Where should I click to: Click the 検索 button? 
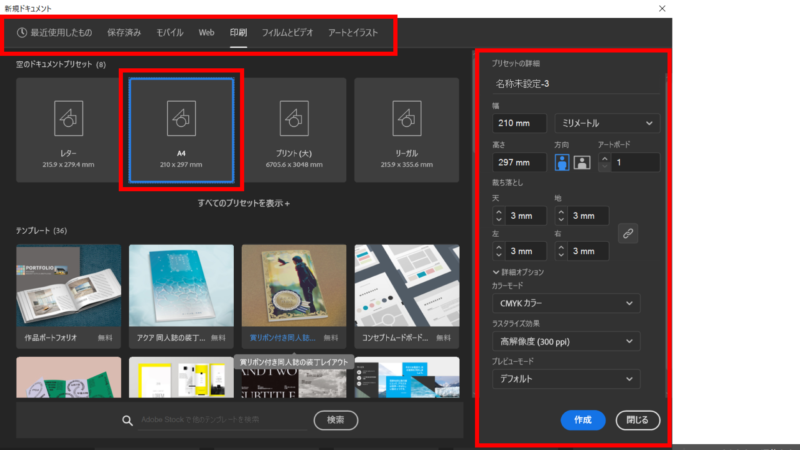336,420
